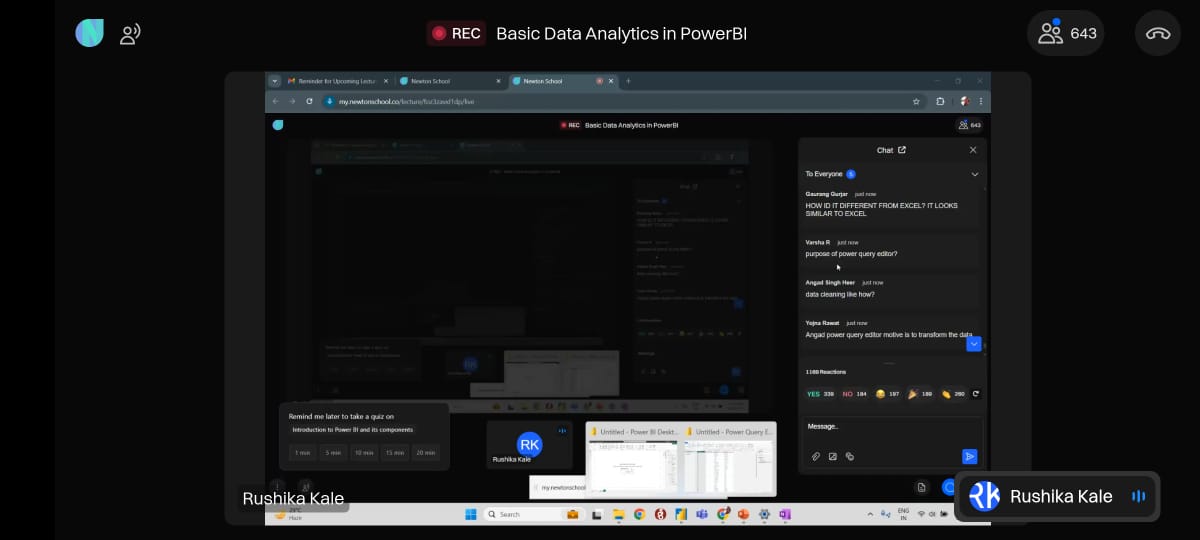
Task: Insert an image using the chat image icon
Action: [832, 456]
